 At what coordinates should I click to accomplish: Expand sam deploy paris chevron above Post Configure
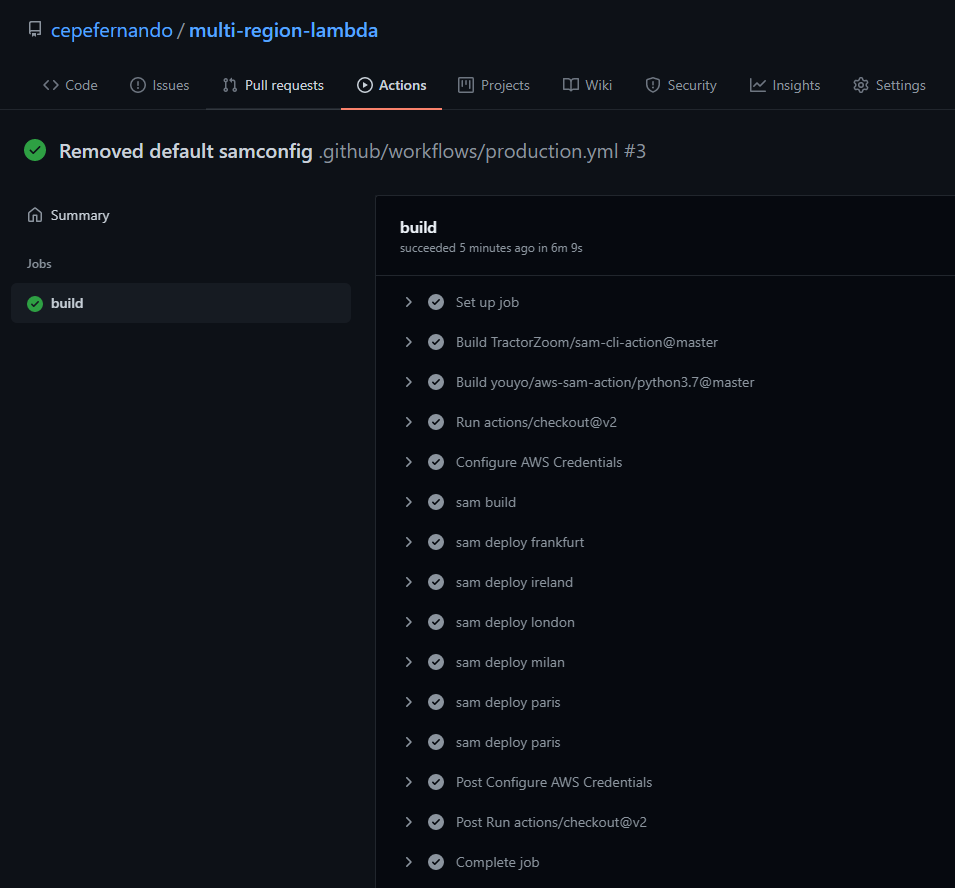click(409, 742)
